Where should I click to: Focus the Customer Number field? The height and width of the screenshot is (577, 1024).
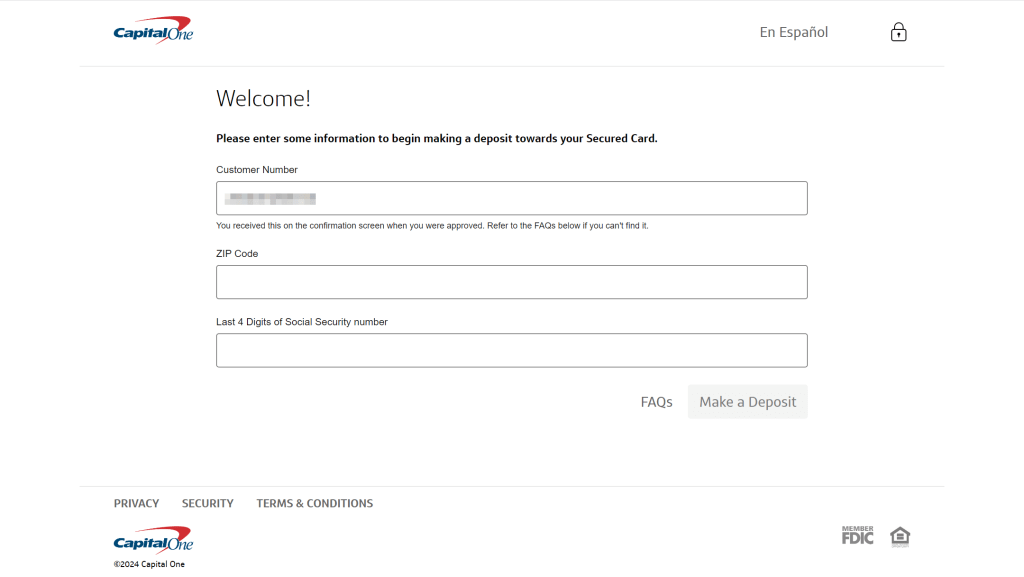[512, 198]
